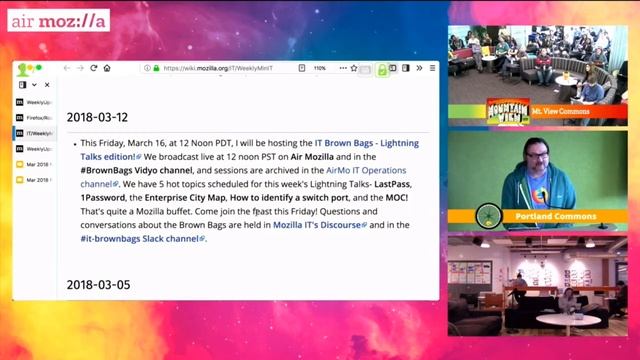Screen dimensions: 640x360
Task: Open the IT Brown Bags Lightning Talks link
Action: coord(367,143)
